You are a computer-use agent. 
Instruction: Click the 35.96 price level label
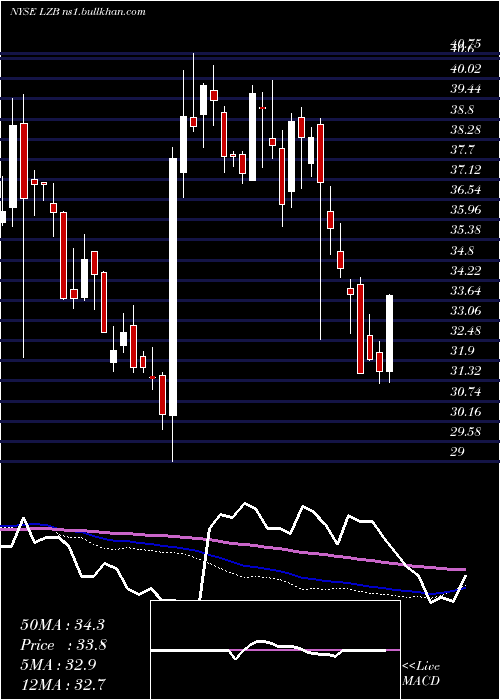point(466,210)
